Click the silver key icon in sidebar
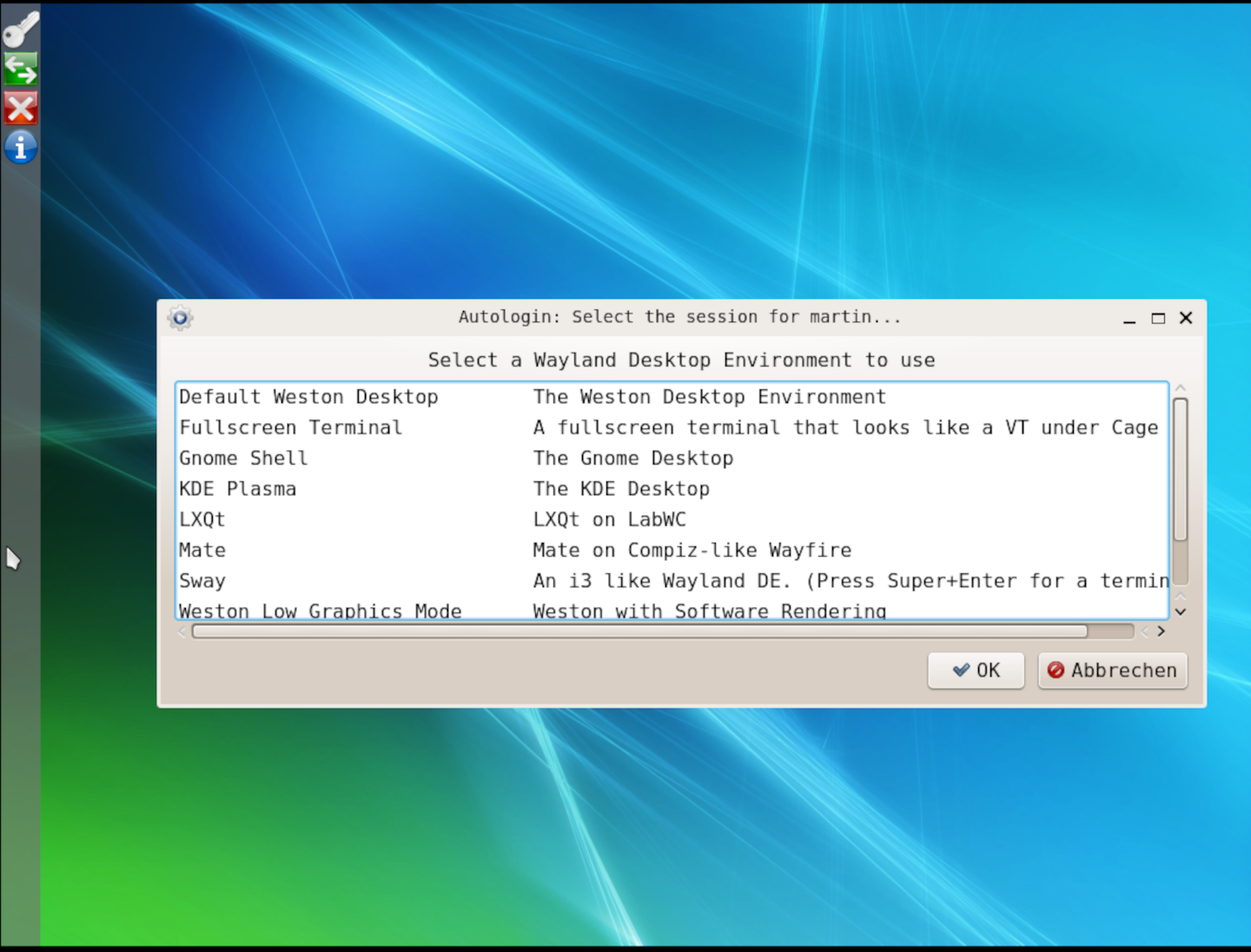 (20, 29)
